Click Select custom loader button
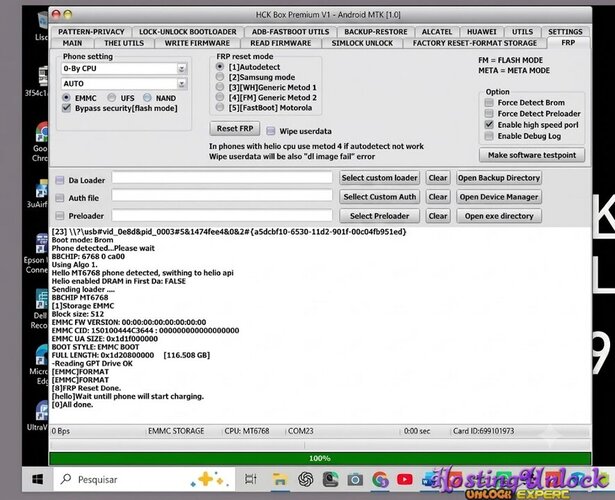615x500 pixels. pos(379,178)
